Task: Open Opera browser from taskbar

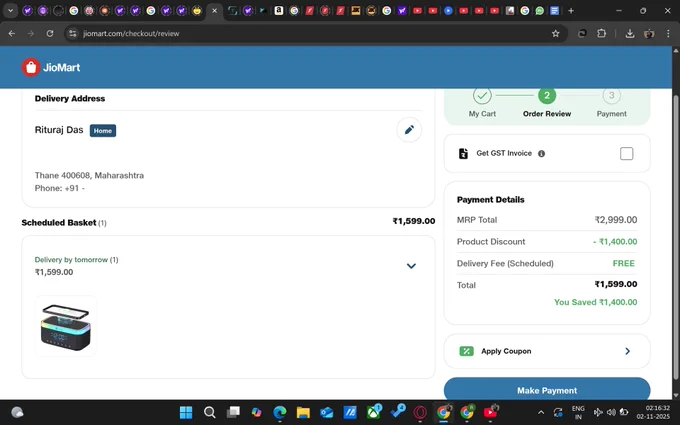Action: (420, 412)
